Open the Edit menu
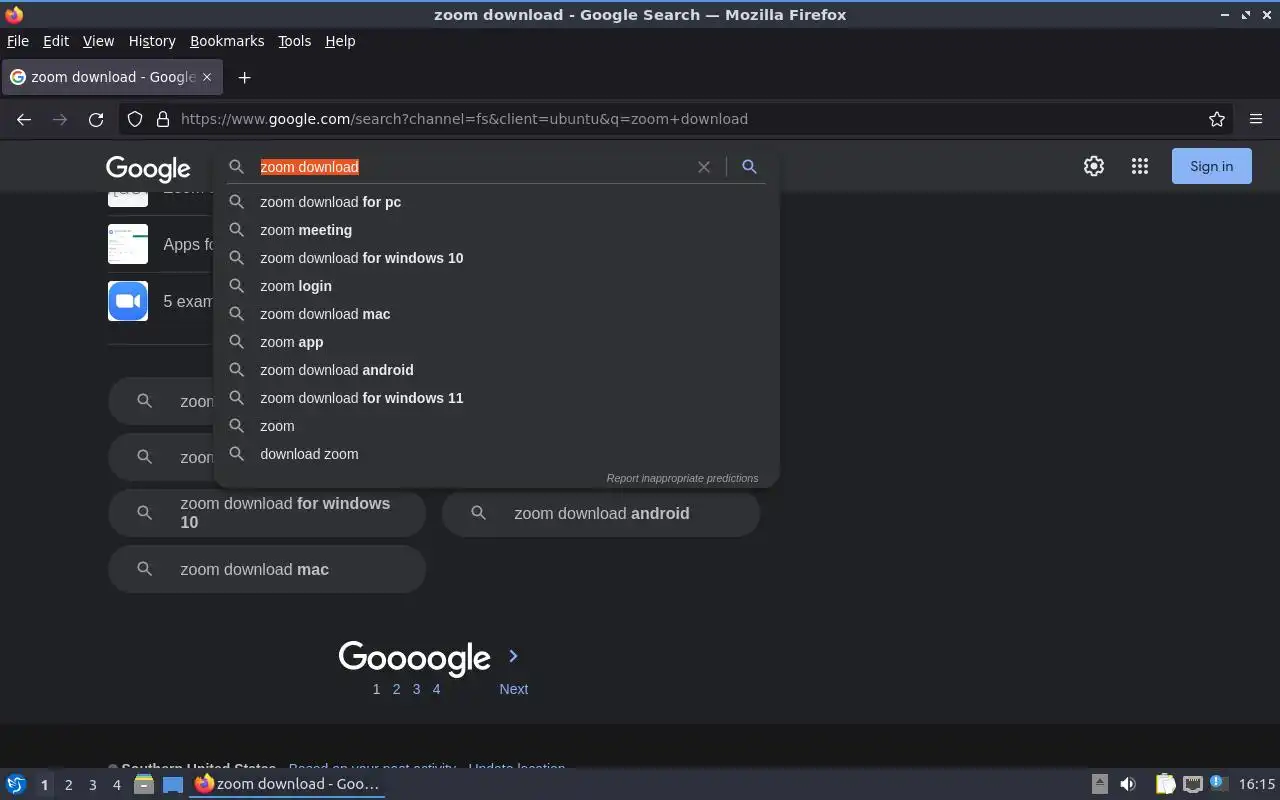The image size is (1280, 800). tap(56, 41)
